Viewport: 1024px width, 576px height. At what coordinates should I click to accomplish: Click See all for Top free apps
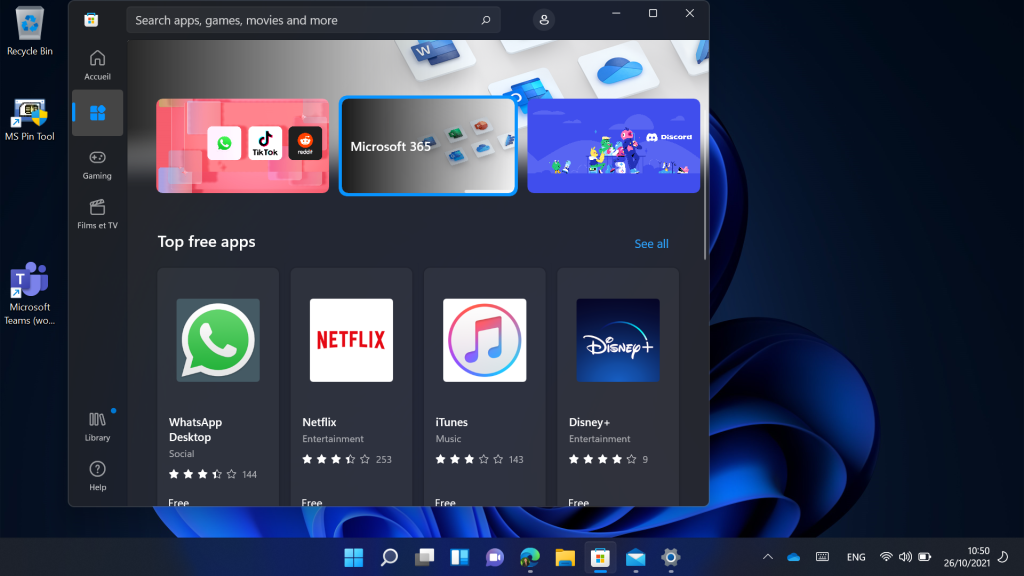(651, 244)
